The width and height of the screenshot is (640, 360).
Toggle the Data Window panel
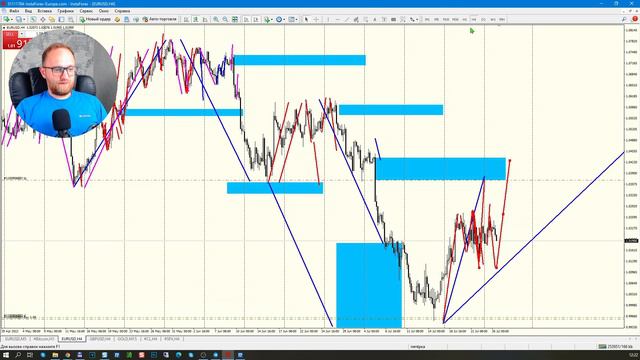(42, 19)
